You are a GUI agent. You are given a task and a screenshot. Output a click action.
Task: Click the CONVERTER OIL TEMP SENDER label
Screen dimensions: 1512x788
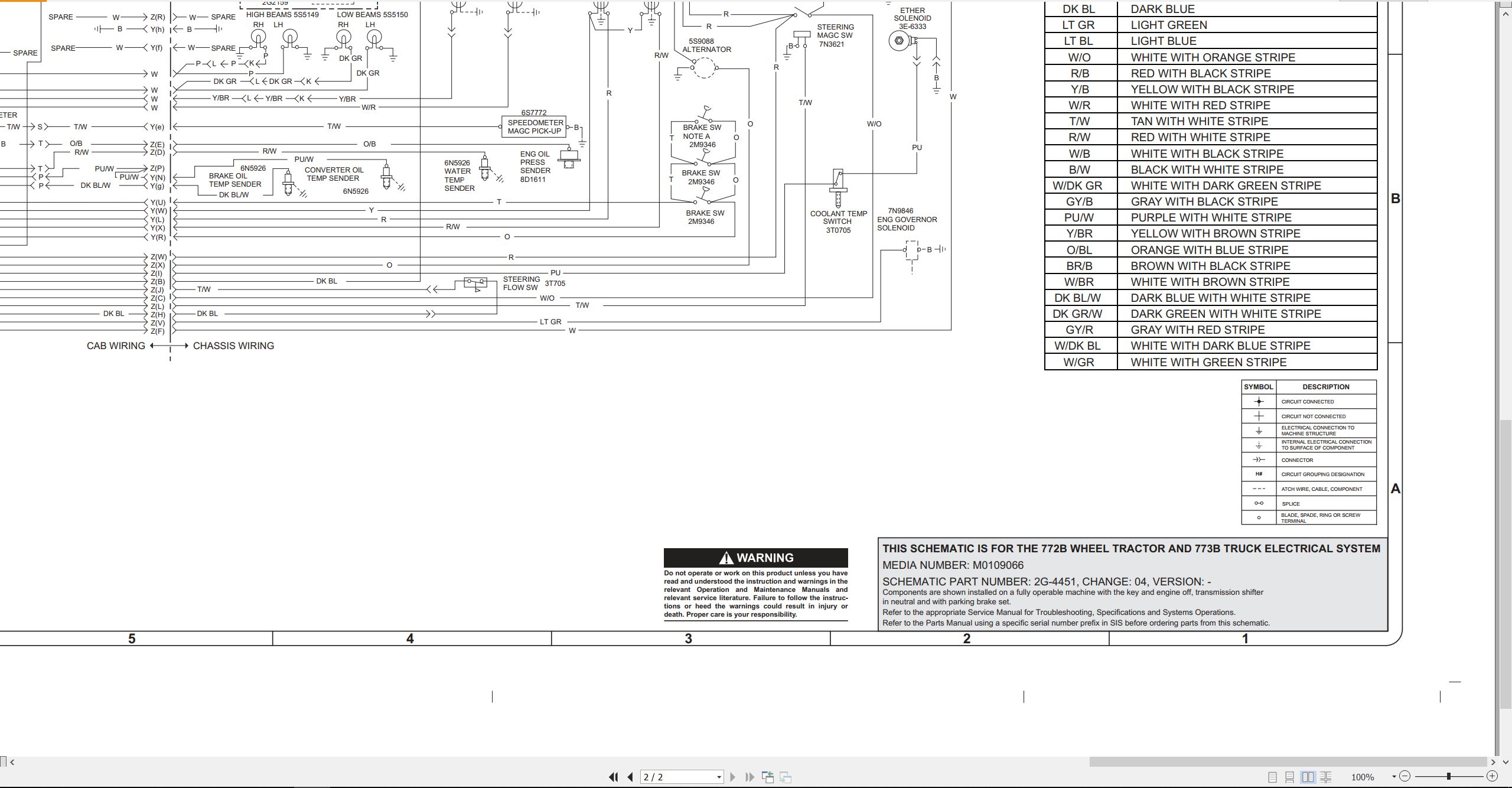334,174
